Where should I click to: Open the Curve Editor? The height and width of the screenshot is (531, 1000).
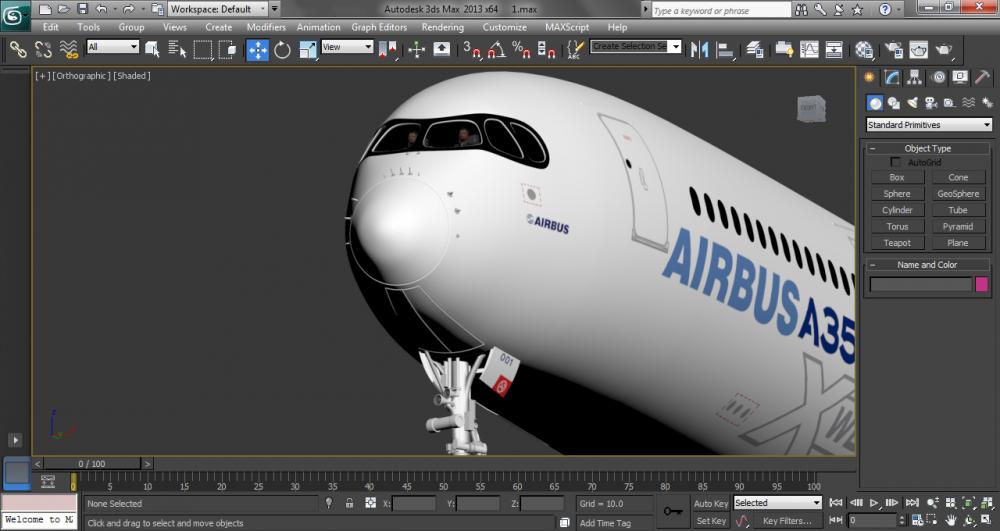click(809, 49)
